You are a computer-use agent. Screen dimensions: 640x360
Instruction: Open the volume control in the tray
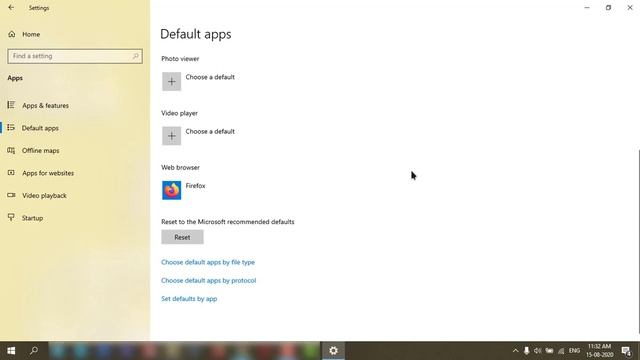tap(538, 351)
